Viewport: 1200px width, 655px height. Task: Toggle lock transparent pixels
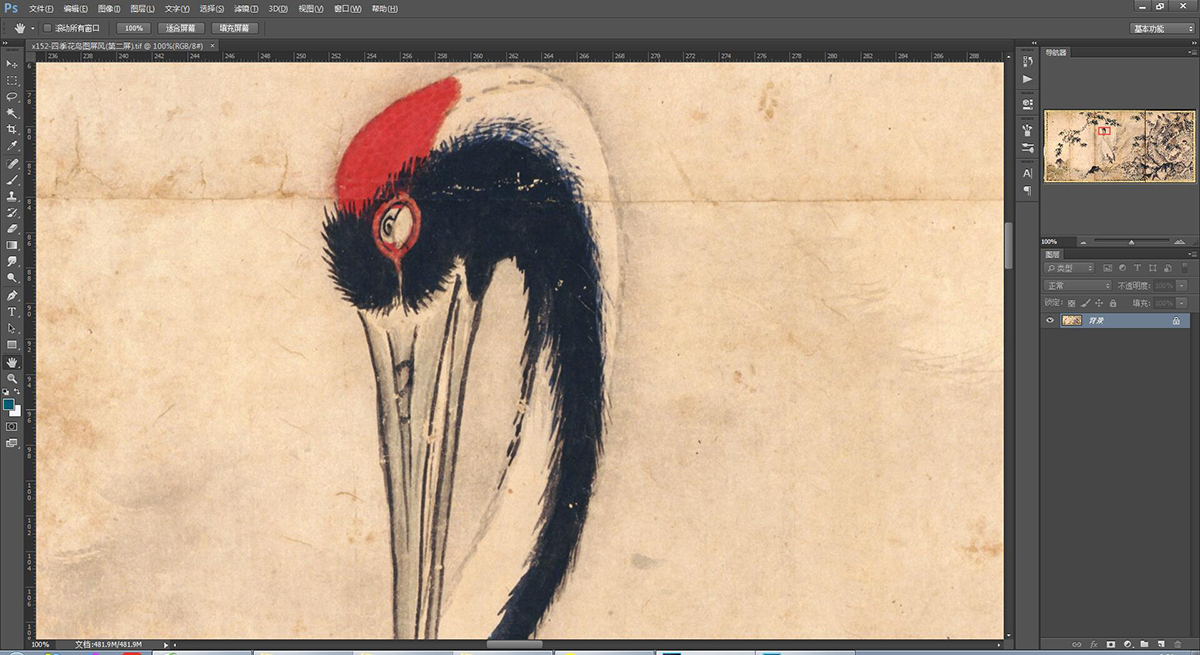click(x=1072, y=303)
